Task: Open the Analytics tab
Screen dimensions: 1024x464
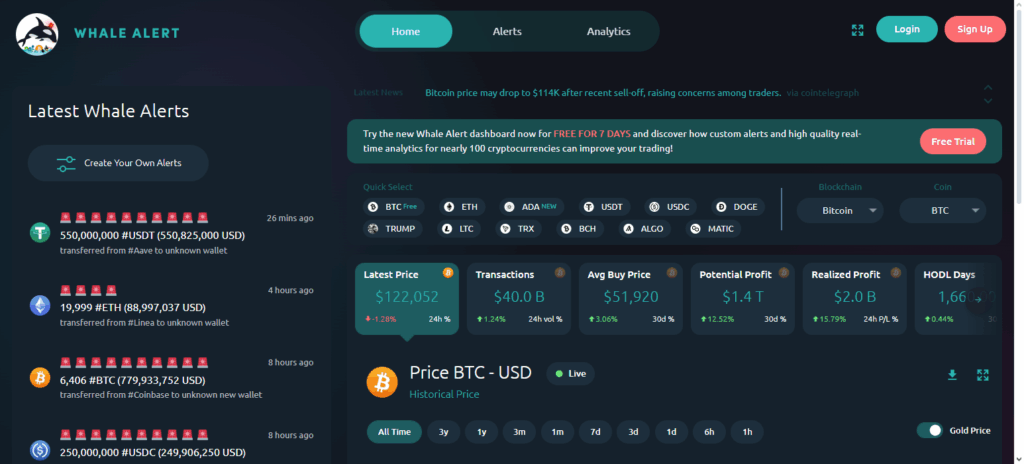Action: (608, 31)
